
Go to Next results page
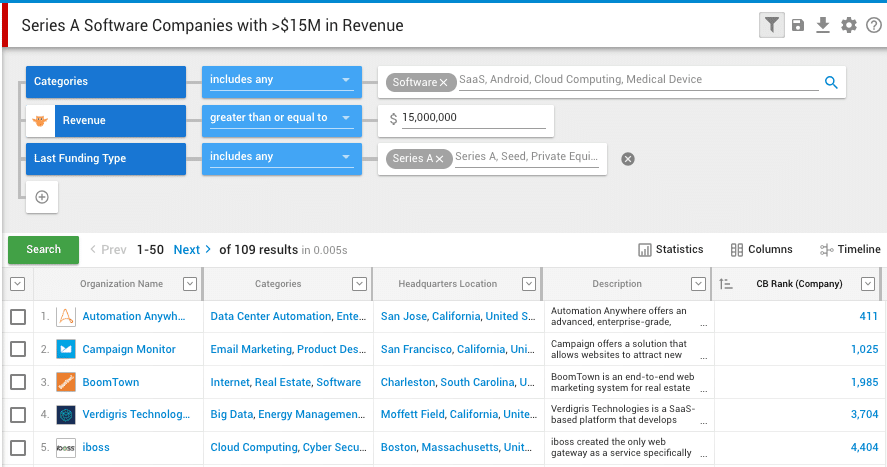[x=192, y=250]
